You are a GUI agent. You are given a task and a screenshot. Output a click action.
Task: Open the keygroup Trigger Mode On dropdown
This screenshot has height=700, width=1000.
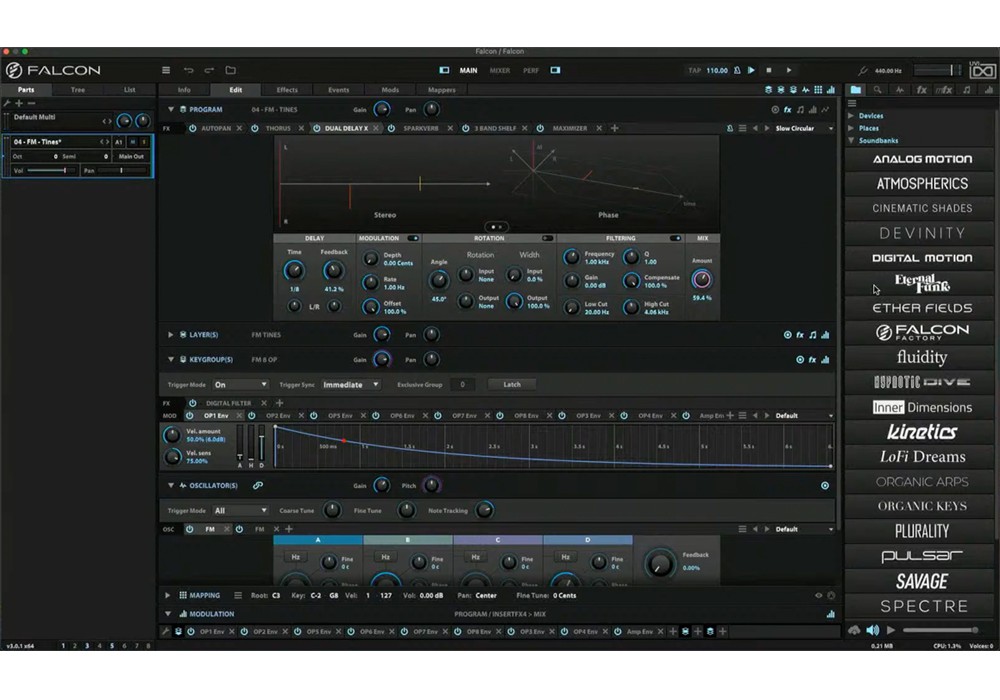click(240, 384)
